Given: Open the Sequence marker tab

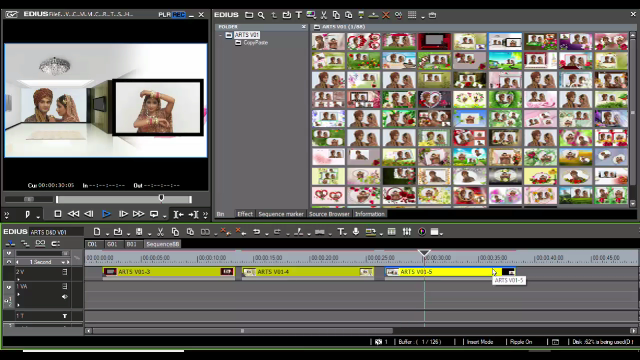Looking at the screenshot, I should [x=281, y=214].
